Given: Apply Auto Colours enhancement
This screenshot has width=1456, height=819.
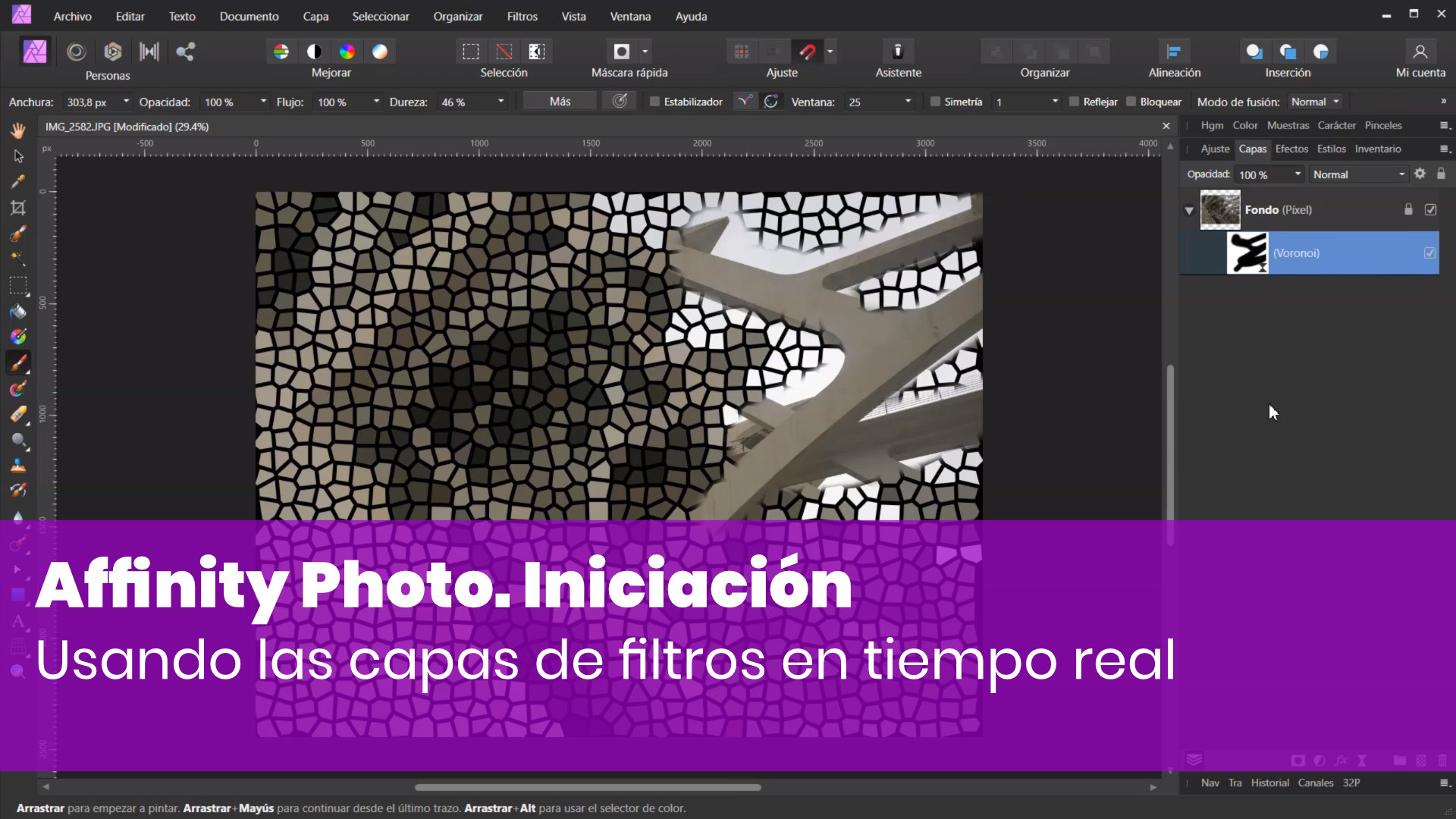Looking at the screenshot, I should [x=347, y=52].
